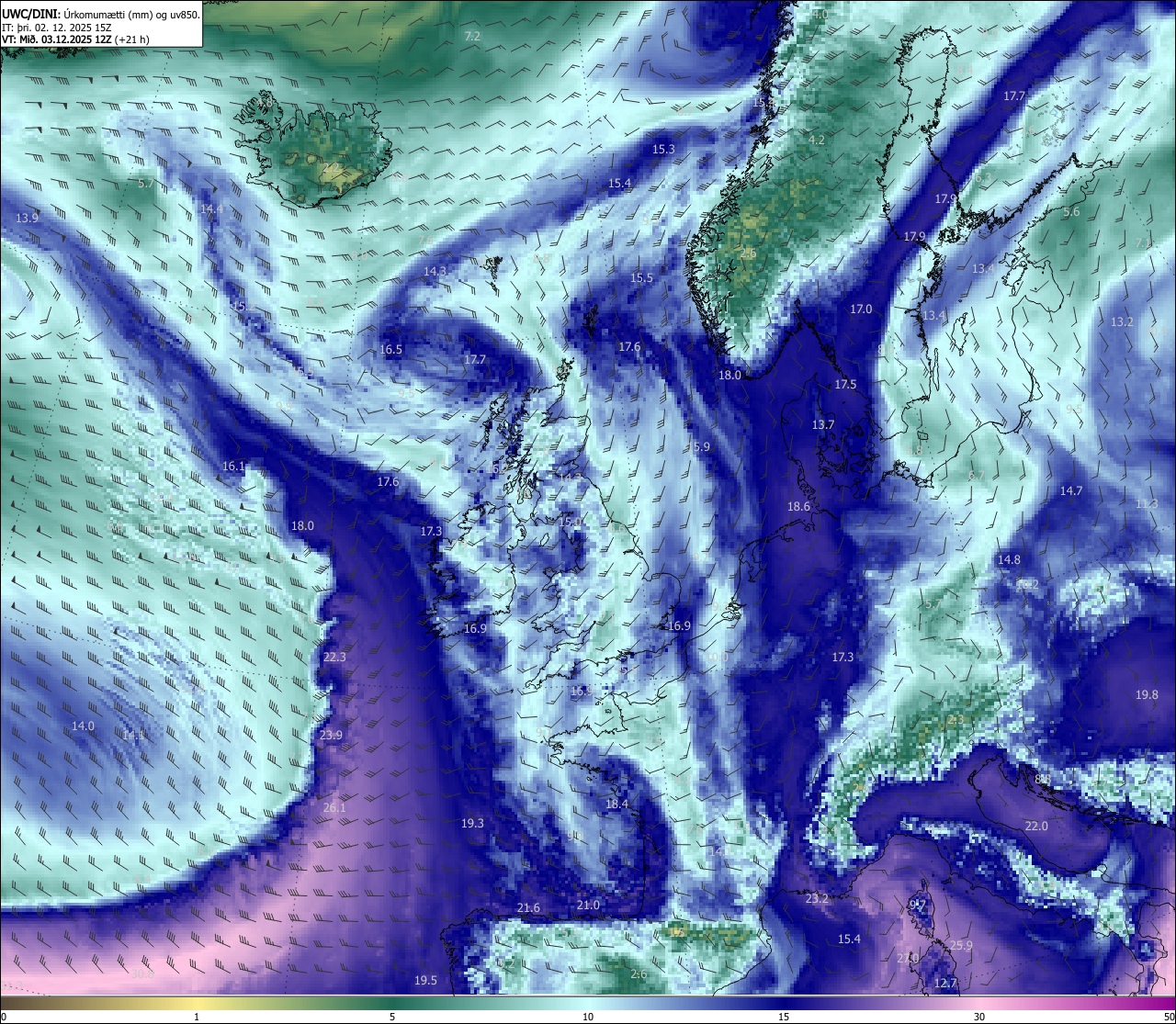Screen dimensions: 1176x1024
Task: Click the valid time 'VT: Mið. 03.12.2025 12Z (+21 h)'
Action: [76, 39]
